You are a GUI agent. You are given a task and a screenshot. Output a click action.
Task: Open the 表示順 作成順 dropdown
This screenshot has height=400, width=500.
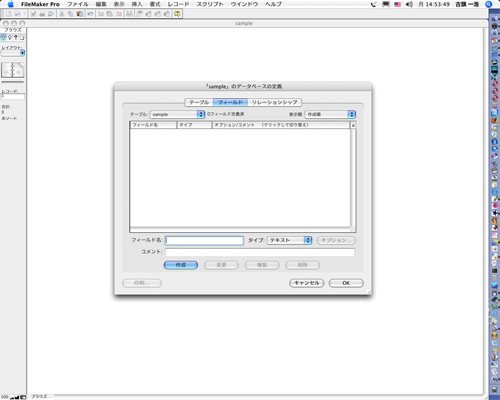[x=330, y=114]
